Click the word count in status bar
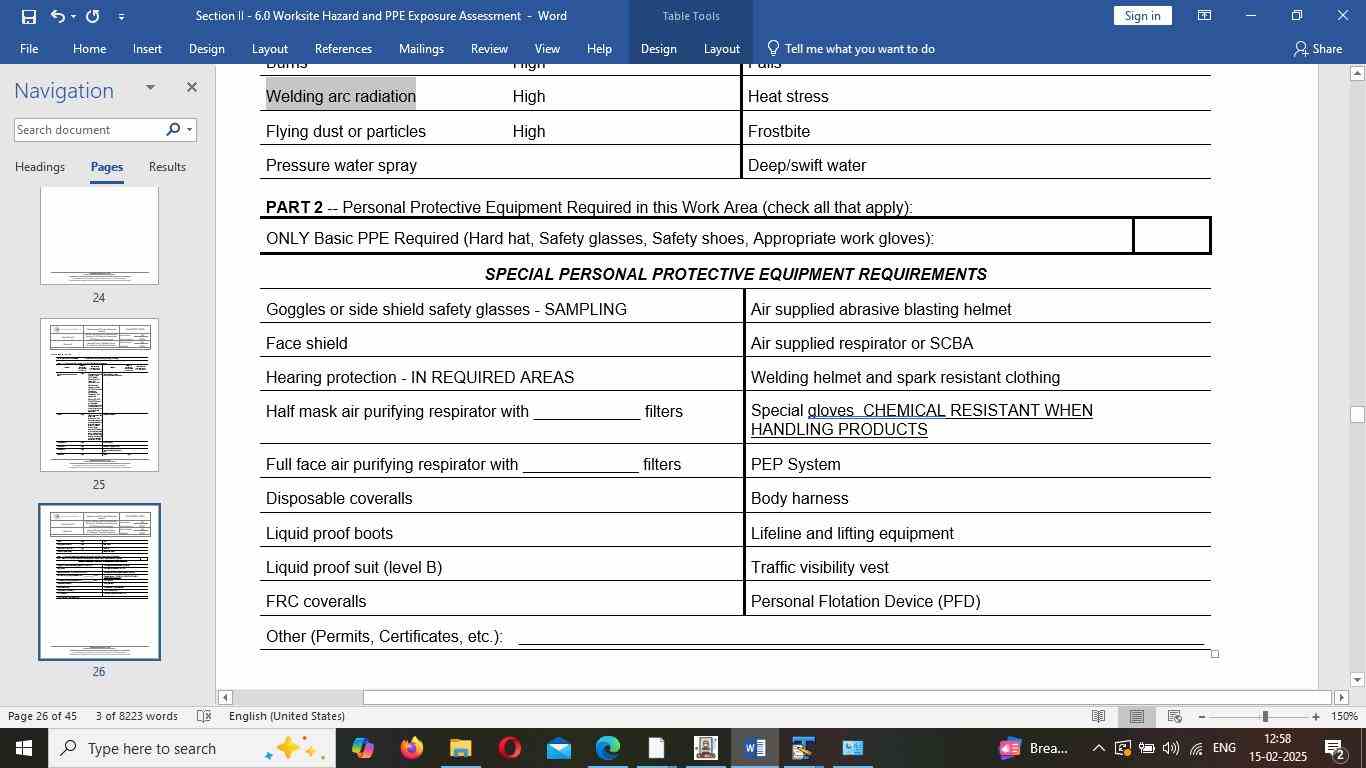 point(136,716)
